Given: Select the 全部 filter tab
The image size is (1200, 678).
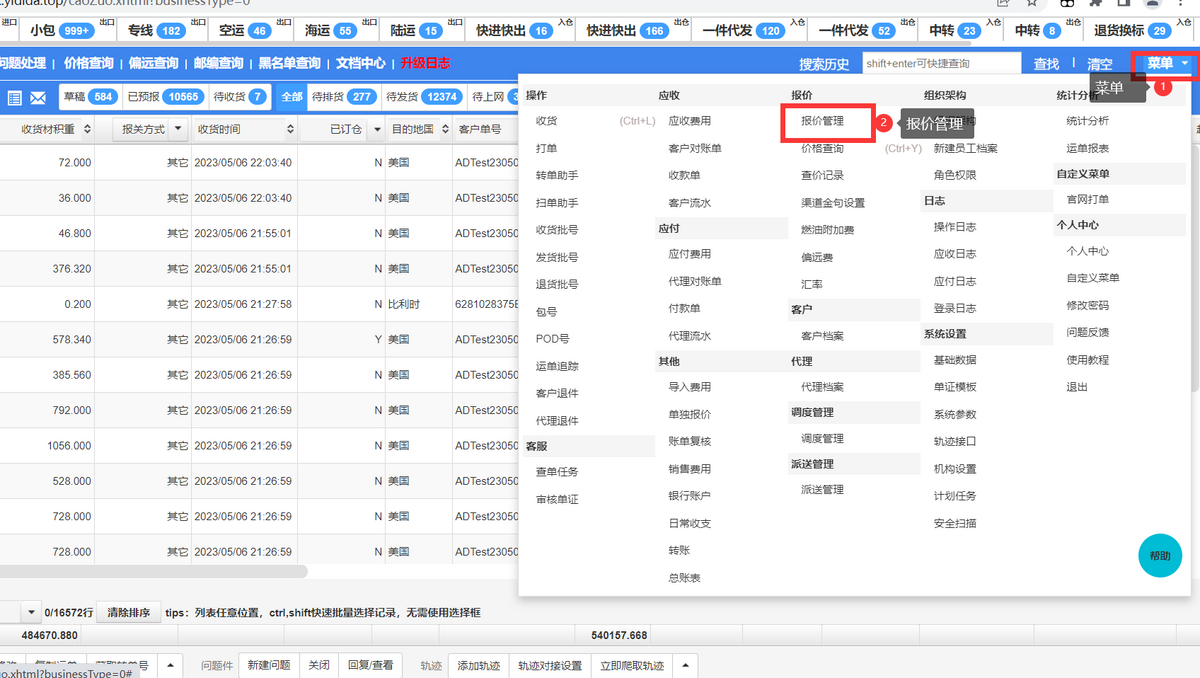Looking at the screenshot, I should (x=291, y=97).
